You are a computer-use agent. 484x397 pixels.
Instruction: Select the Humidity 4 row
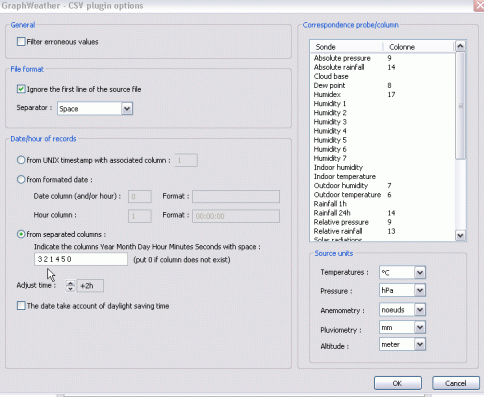pyautogui.click(x=382, y=131)
